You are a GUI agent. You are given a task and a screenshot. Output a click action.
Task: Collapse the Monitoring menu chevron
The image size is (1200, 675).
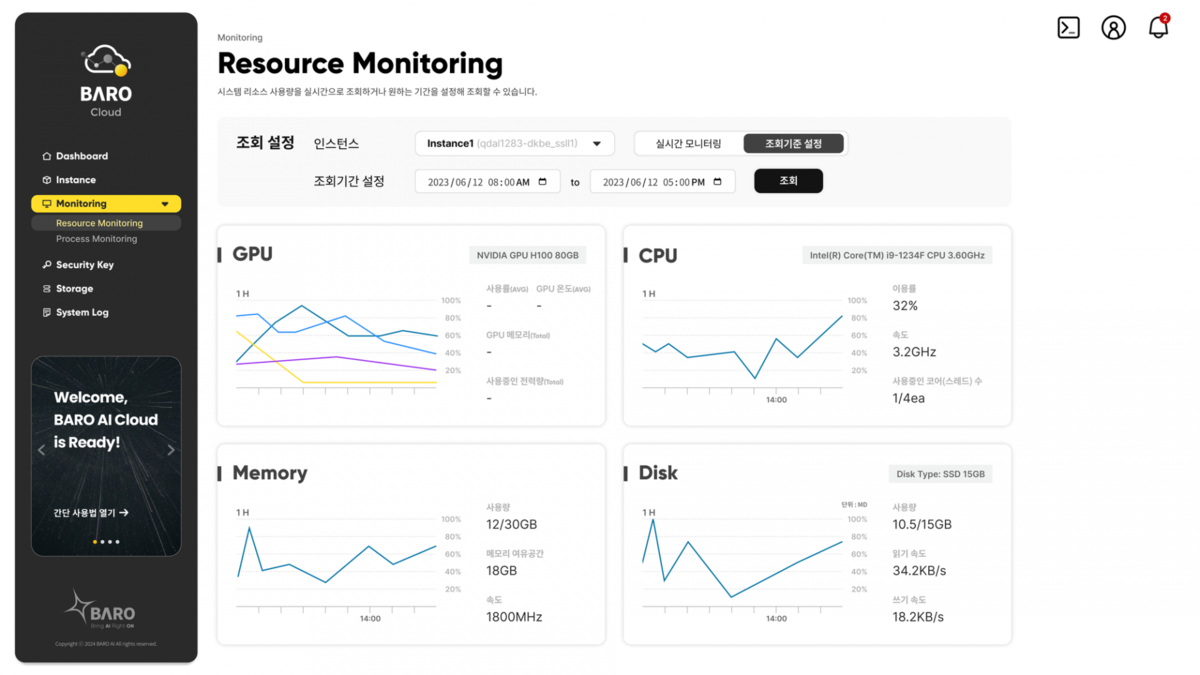165,204
